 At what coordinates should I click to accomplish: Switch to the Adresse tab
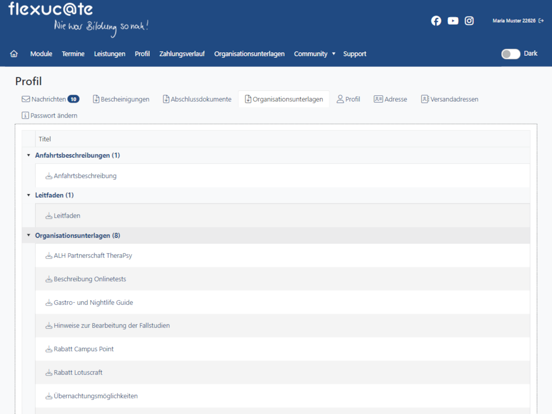coord(390,99)
